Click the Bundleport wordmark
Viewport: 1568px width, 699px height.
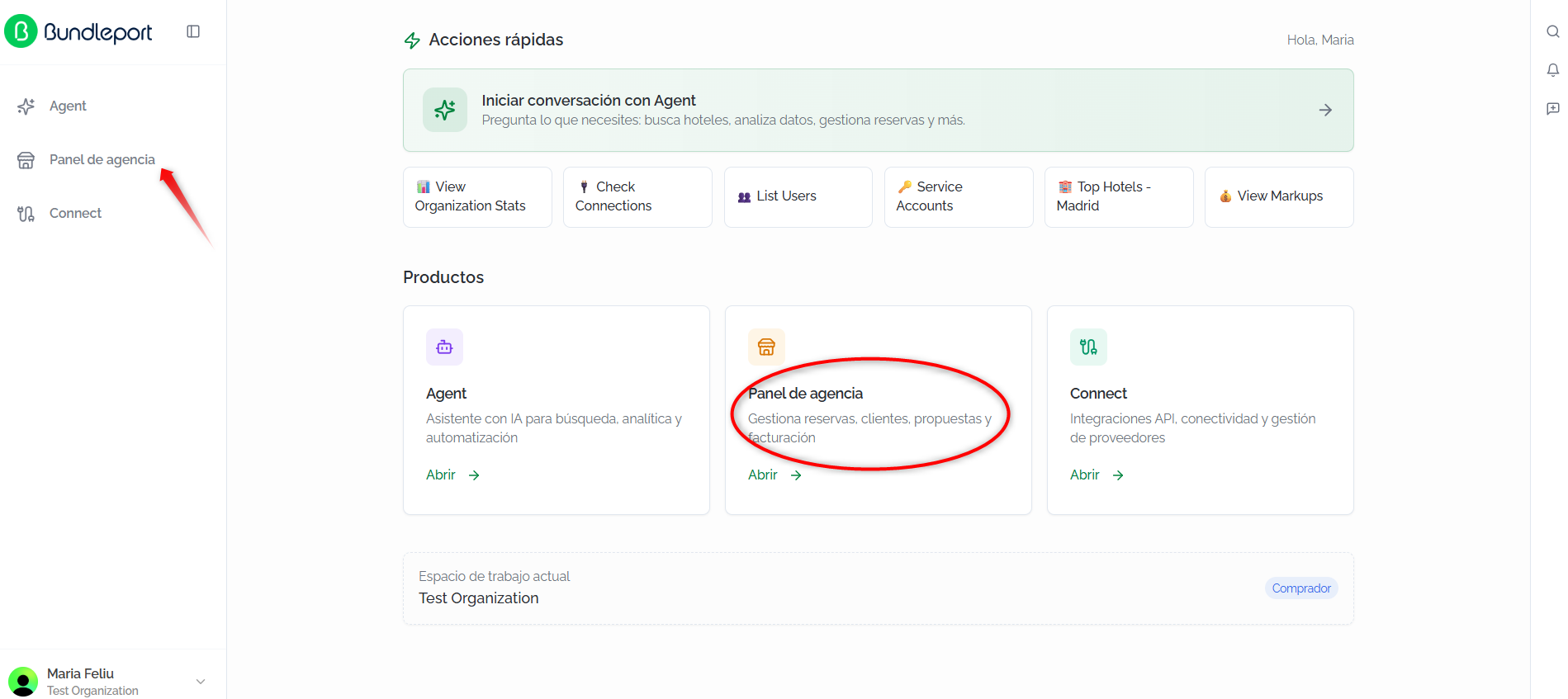coord(98,32)
